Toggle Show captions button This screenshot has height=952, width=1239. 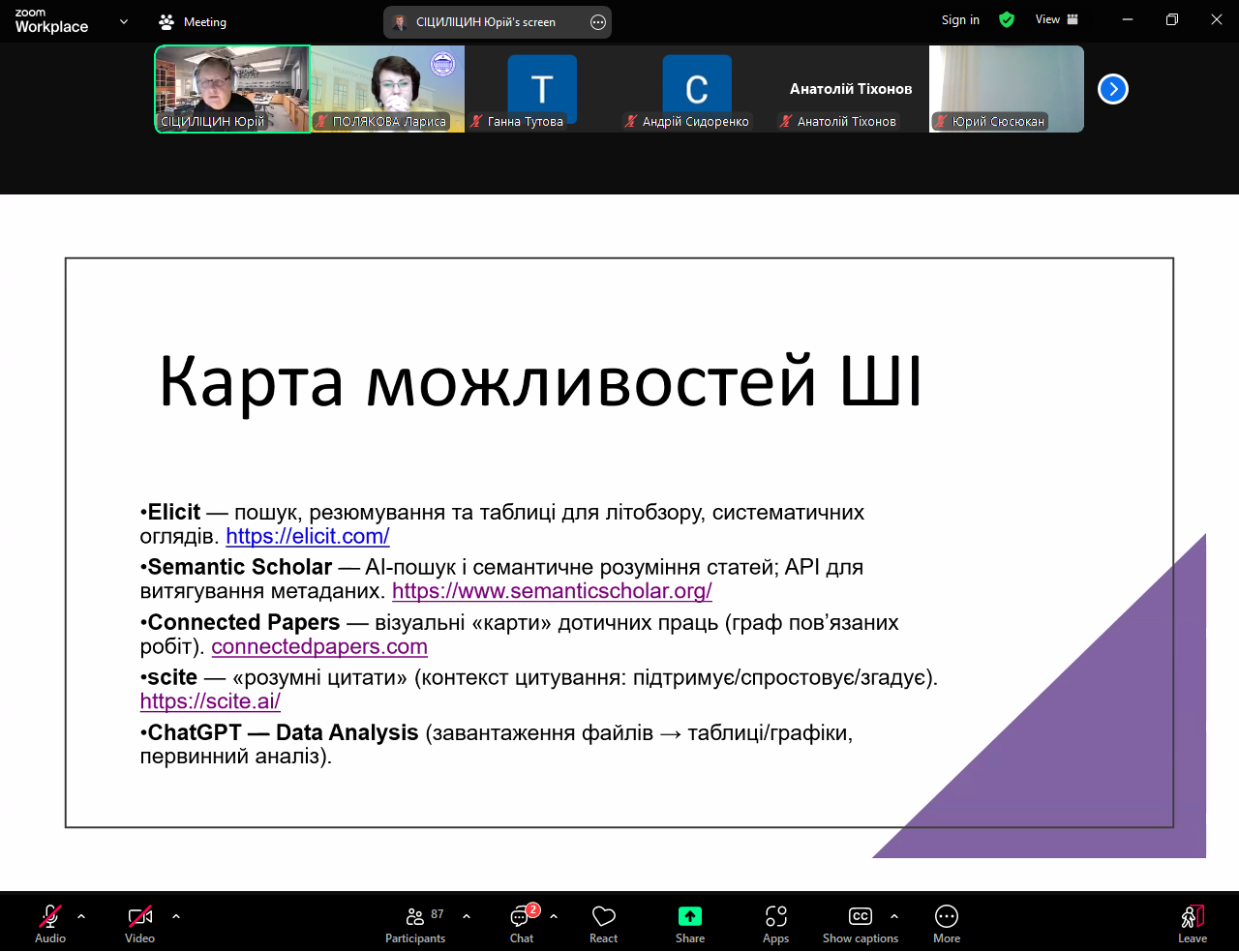pos(860,924)
